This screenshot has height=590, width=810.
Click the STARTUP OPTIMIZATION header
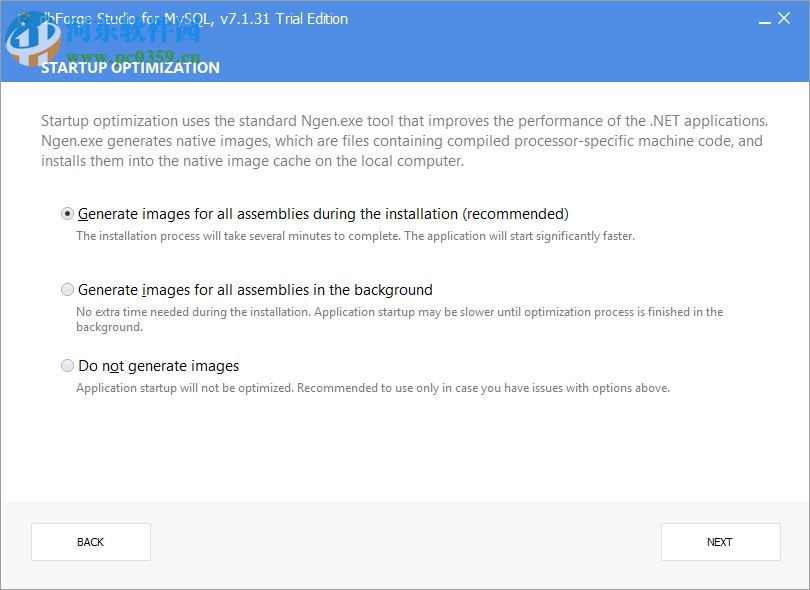click(x=130, y=68)
